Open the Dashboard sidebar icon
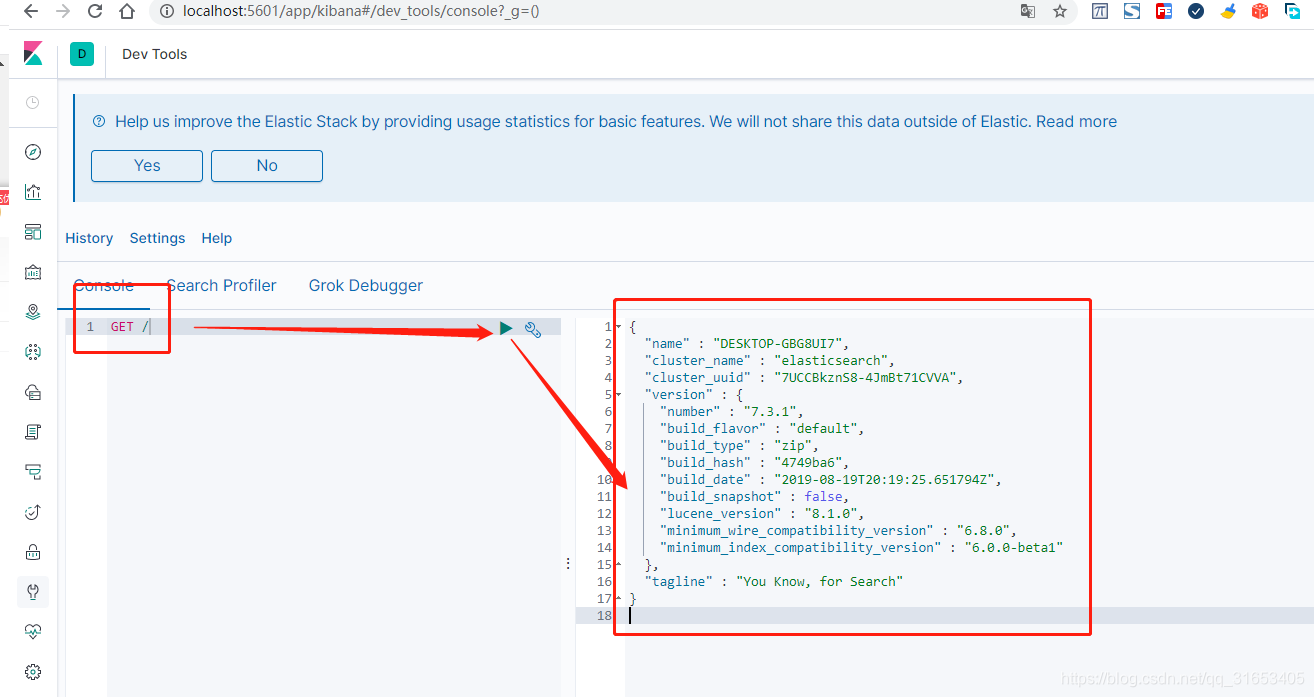The image size is (1314, 697). point(33,232)
